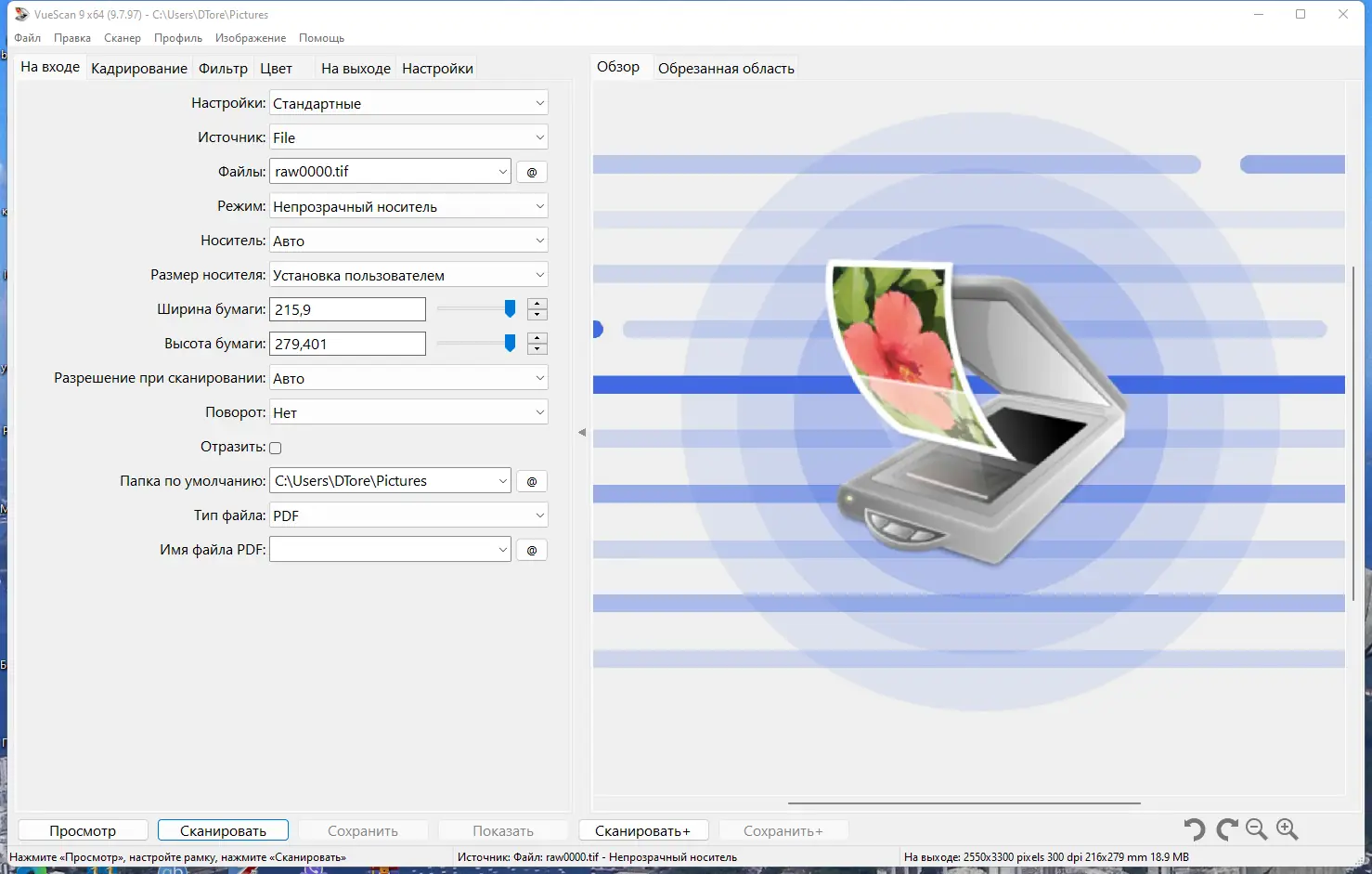The width and height of the screenshot is (1372, 874).
Task: Click the @ button next to the Файлы field
Action: click(x=531, y=171)
